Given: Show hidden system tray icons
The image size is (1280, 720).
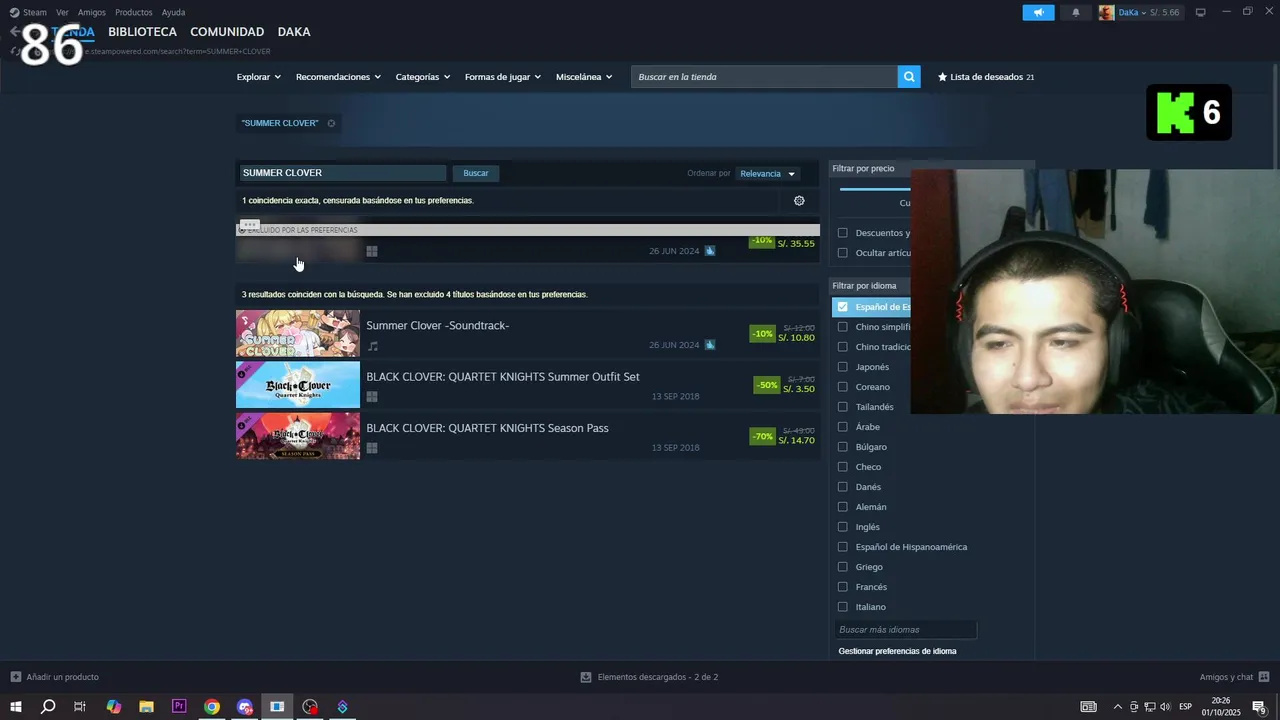Looking at the screenshot, I should click(1117, 707).
